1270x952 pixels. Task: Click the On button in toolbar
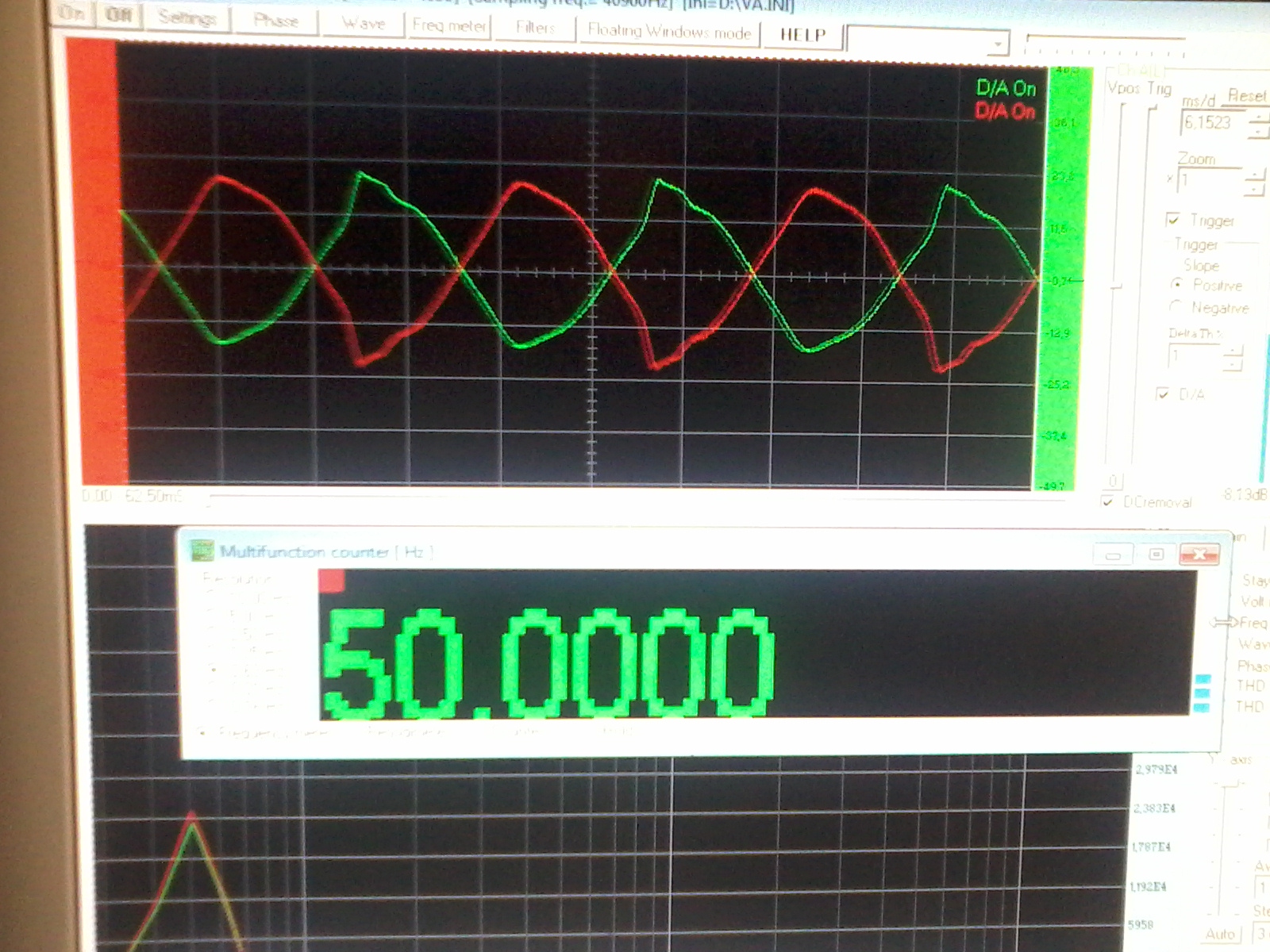(x=71, y=13)
